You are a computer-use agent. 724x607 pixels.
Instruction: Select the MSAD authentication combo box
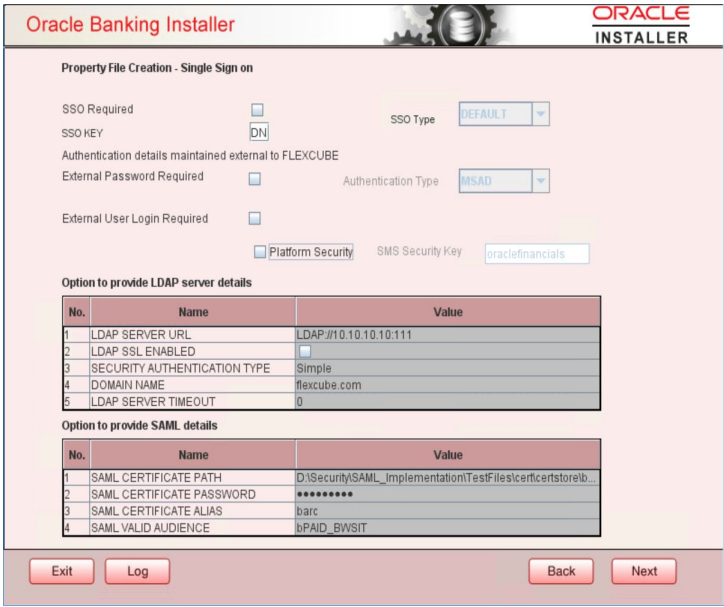click(504, 181)
